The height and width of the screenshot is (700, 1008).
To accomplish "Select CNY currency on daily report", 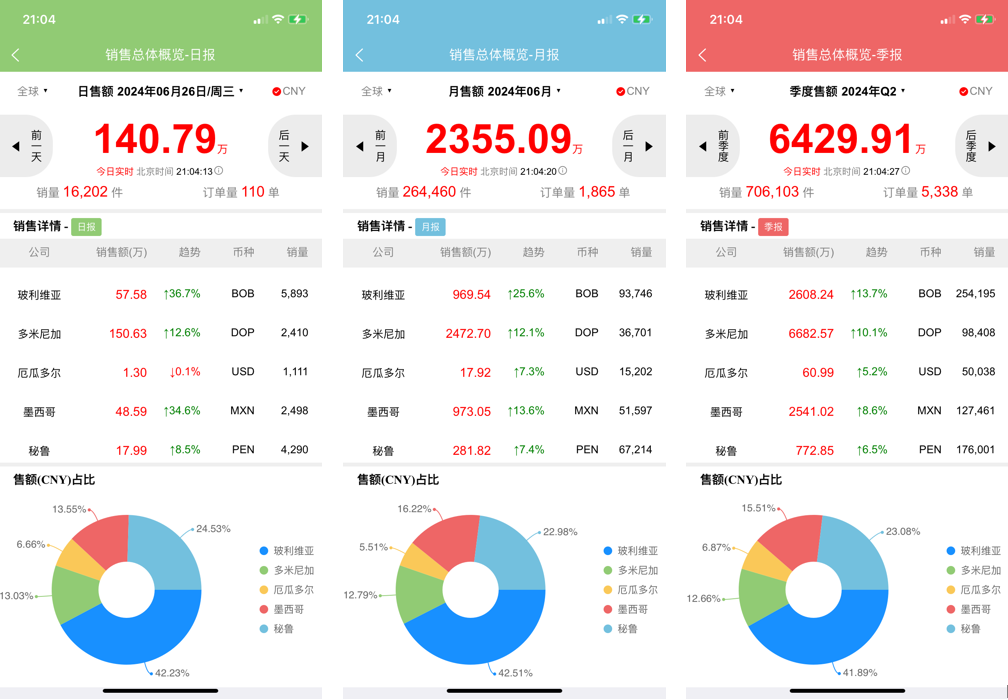I will (x=289, y=91).
